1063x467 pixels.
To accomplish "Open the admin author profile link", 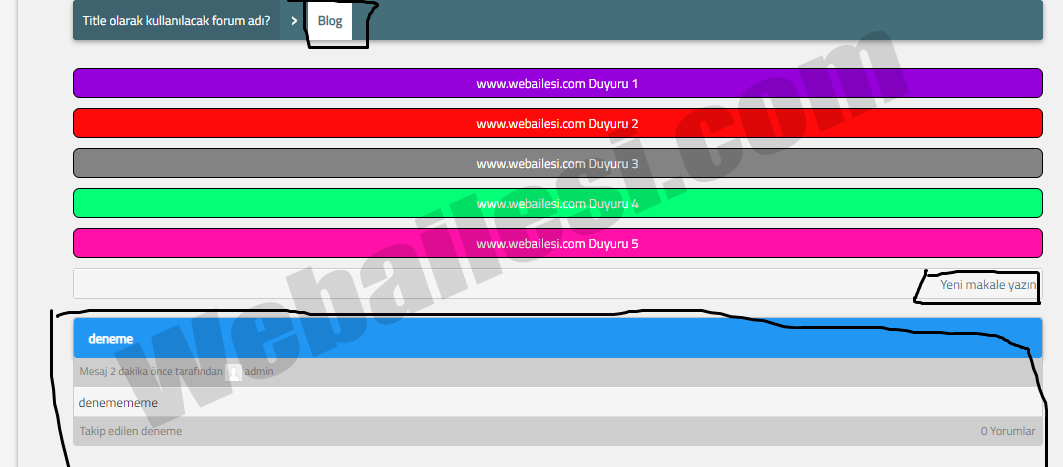I will click(259, 371).
